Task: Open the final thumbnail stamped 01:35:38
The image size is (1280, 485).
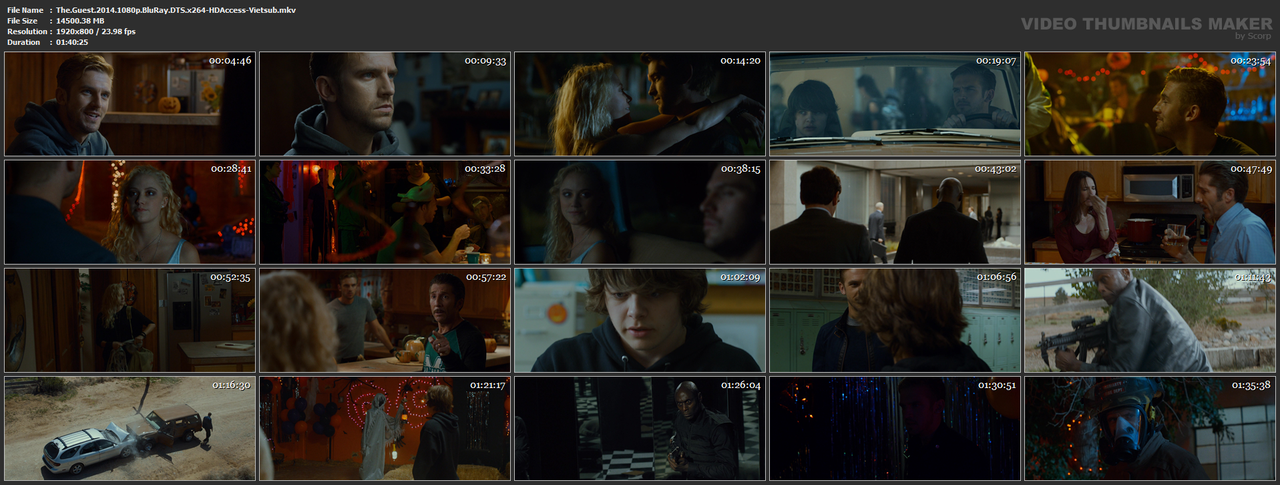Action: click(x=1150, y=428)
